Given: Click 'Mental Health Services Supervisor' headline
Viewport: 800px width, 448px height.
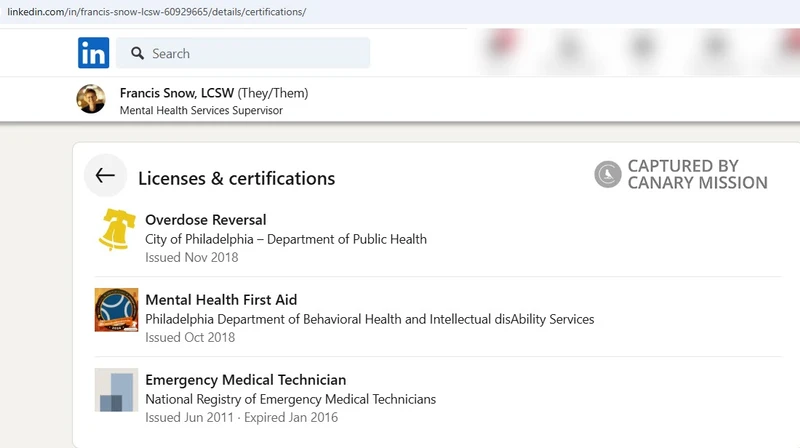Looking at the screenshot, I should 201,110.
